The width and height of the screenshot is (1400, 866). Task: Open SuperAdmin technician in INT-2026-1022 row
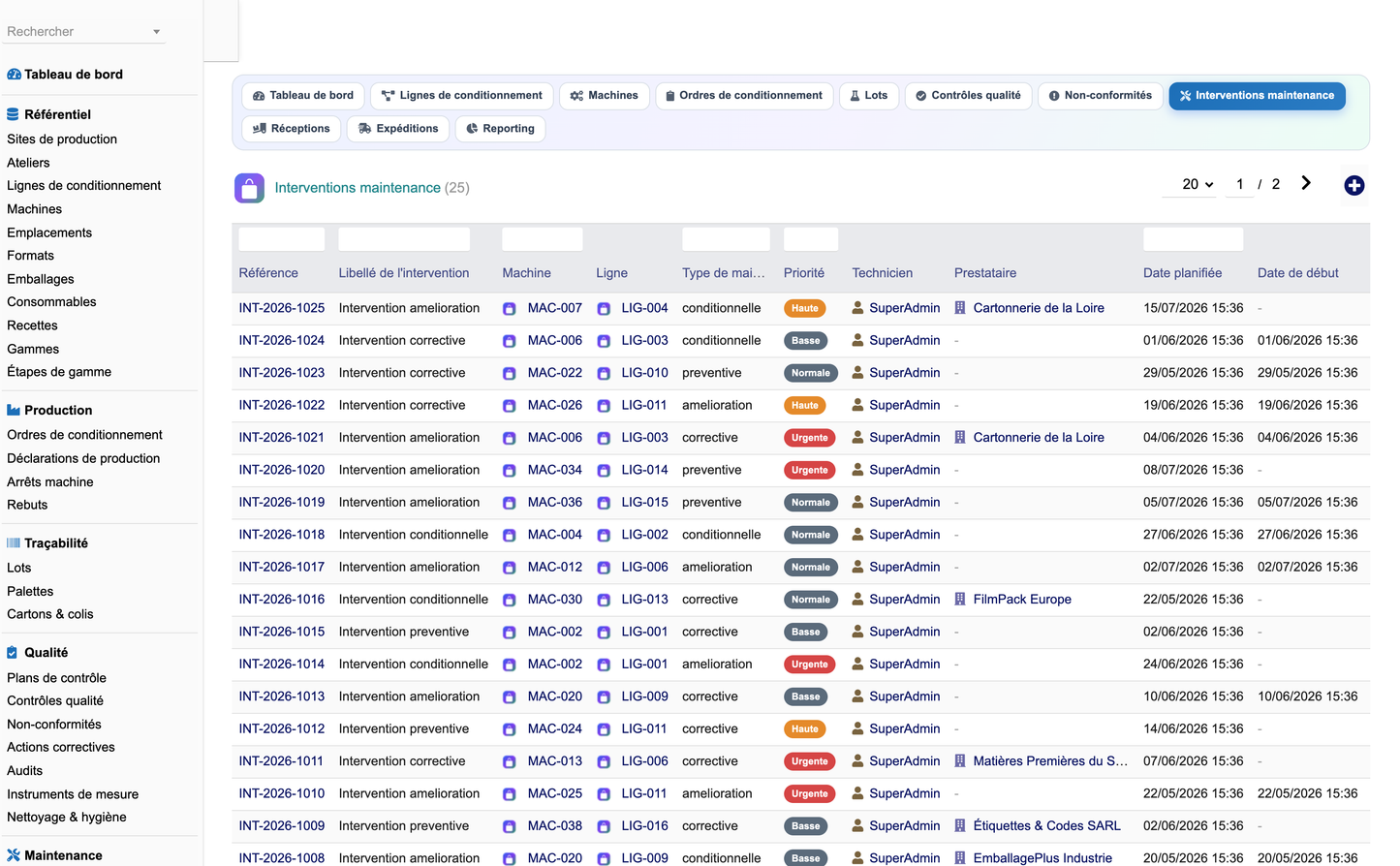coord(905,405)
